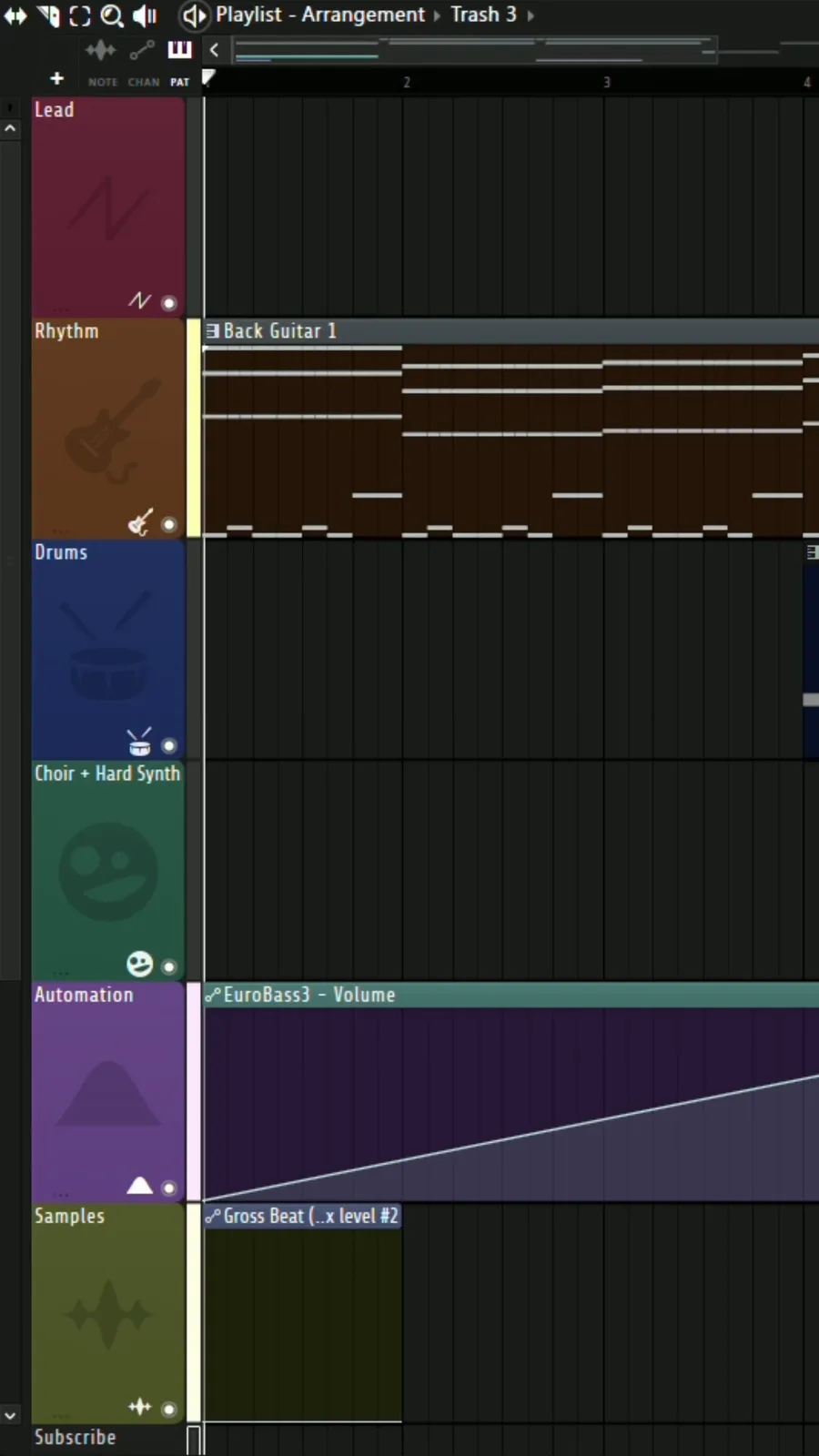The image size is (819, 1456).
Task: Mute the Samples track
Action: pyautogui.click(x=168, y=1409)
